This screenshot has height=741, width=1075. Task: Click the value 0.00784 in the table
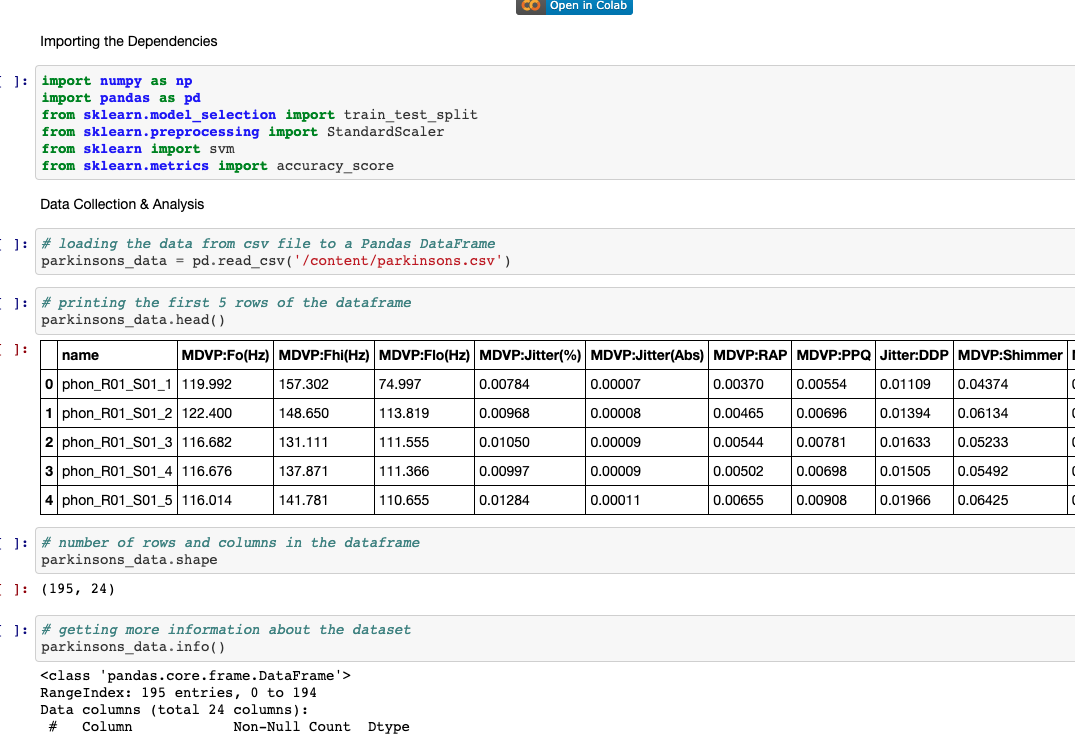point(505,385)
